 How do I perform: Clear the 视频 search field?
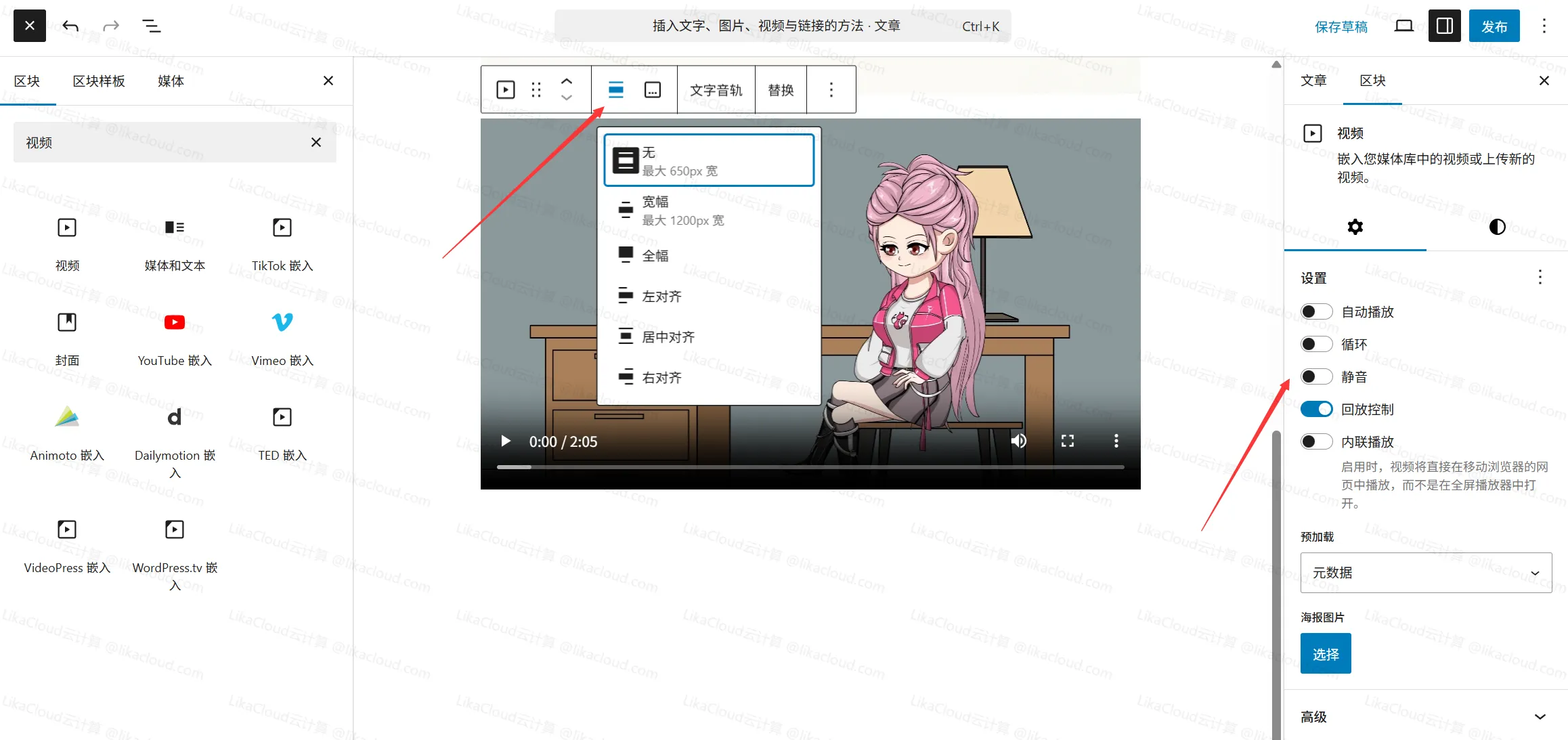(315, 142)
